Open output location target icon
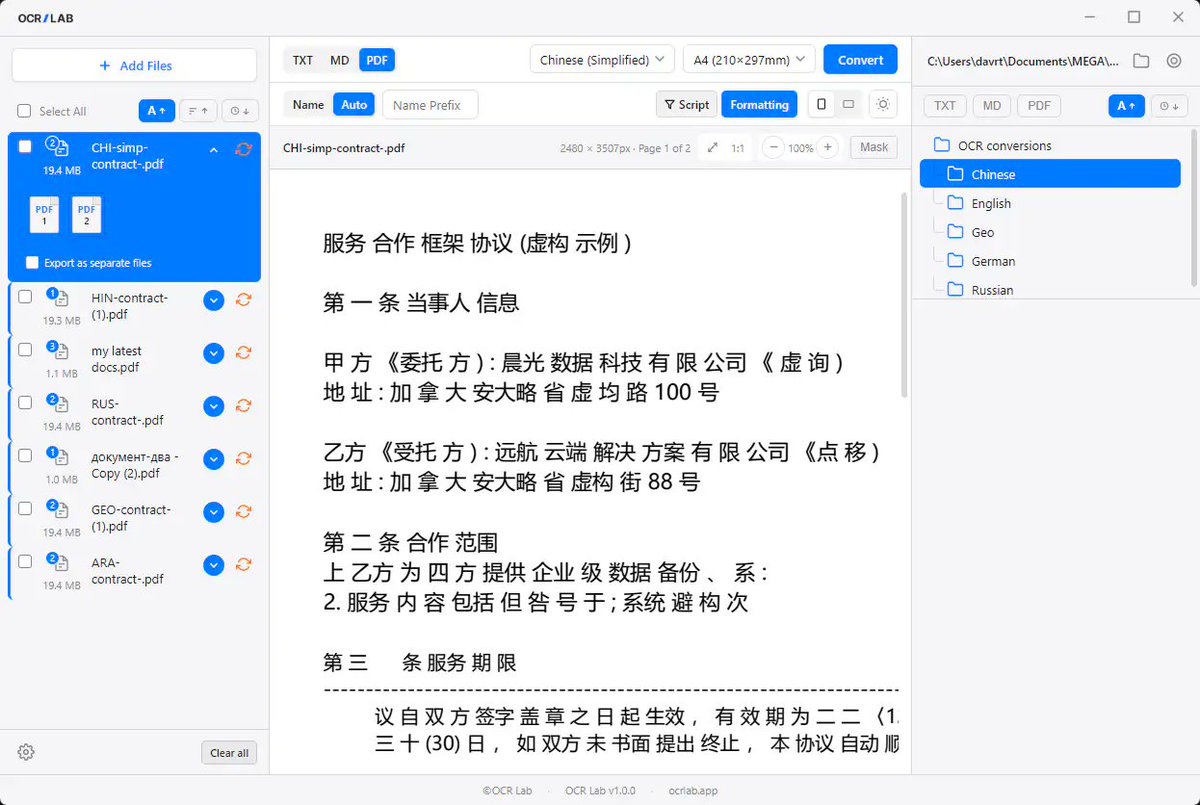 pos(1174,61)
